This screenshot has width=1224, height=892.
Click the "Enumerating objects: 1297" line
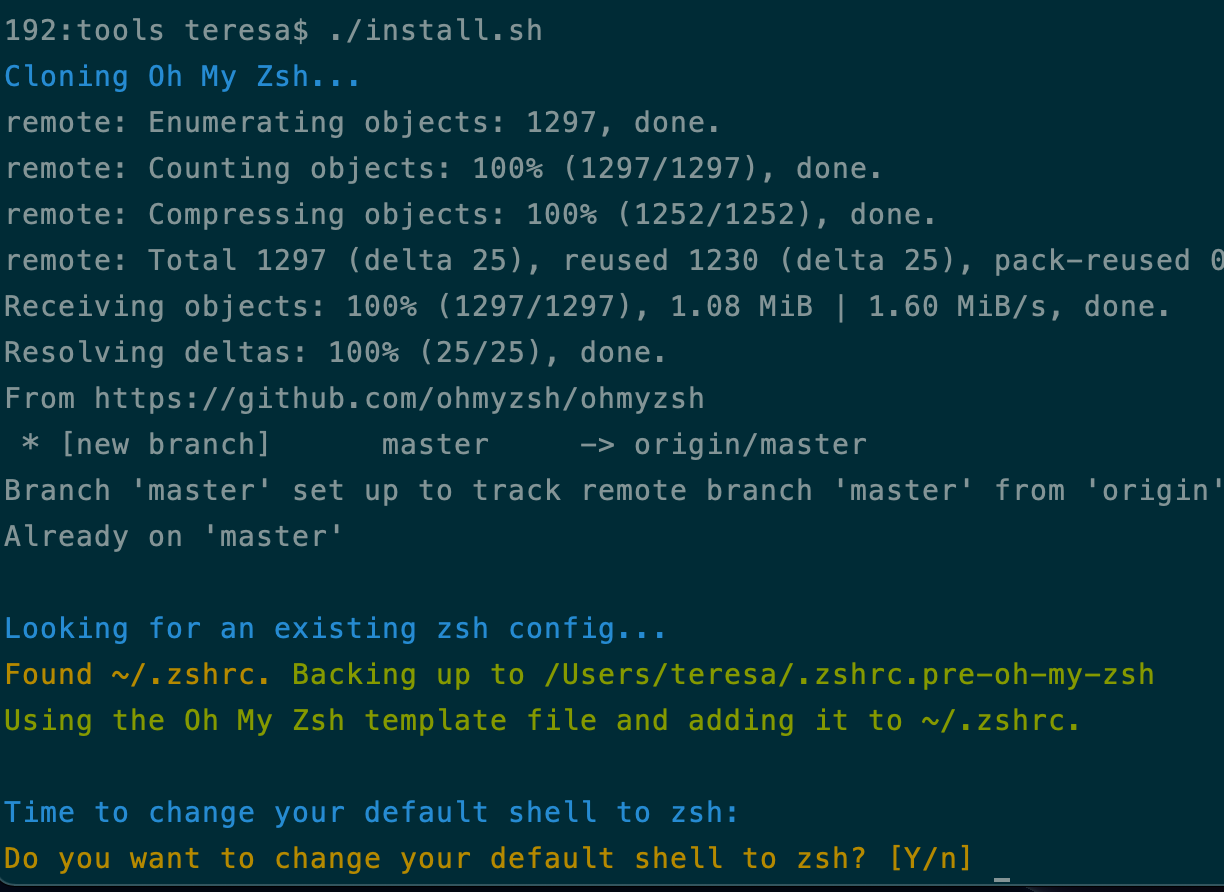pyautogui.click(x=362, y=123)
